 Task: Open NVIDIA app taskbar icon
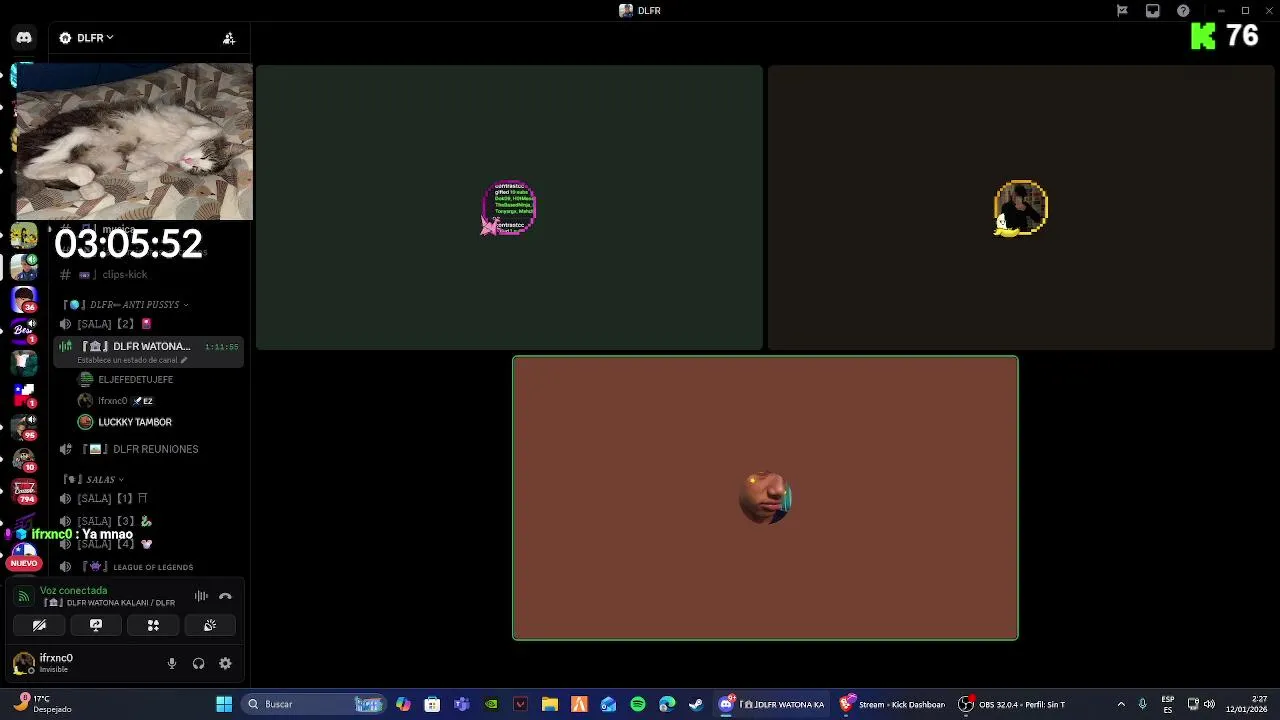click(491, 704)
